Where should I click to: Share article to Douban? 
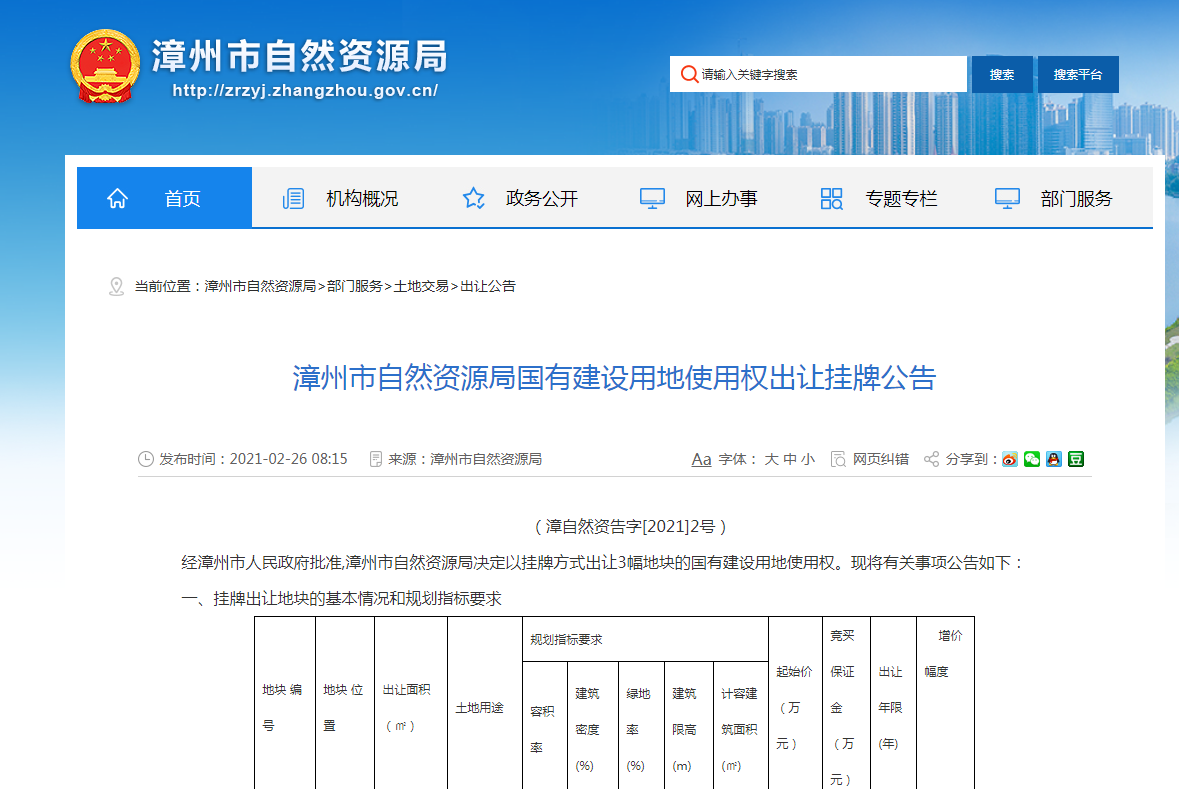[1075, 459]
